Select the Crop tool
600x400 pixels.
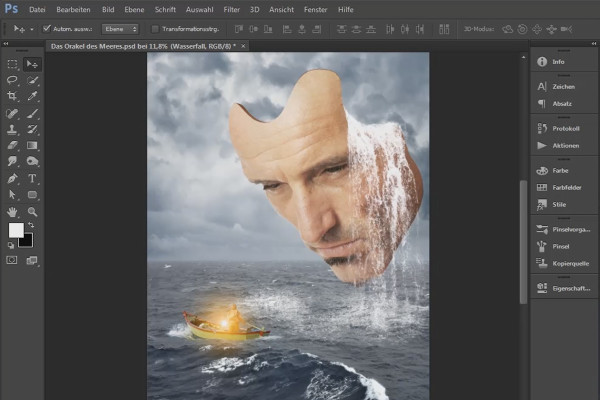tap(12, 96)
